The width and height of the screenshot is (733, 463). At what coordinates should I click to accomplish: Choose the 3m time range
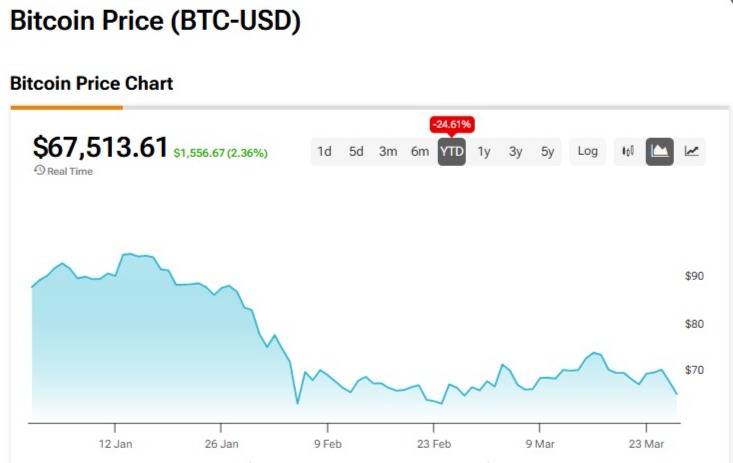tap(388, 152)
